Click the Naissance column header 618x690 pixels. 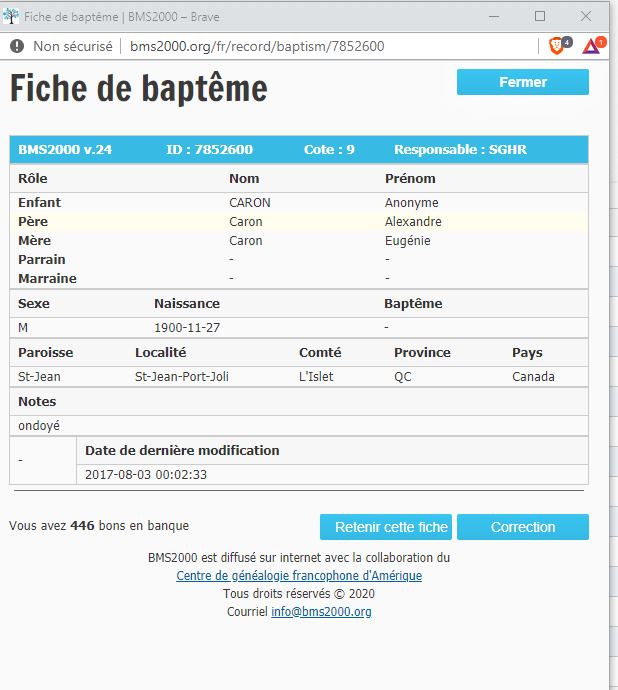(x=187, y=304)
